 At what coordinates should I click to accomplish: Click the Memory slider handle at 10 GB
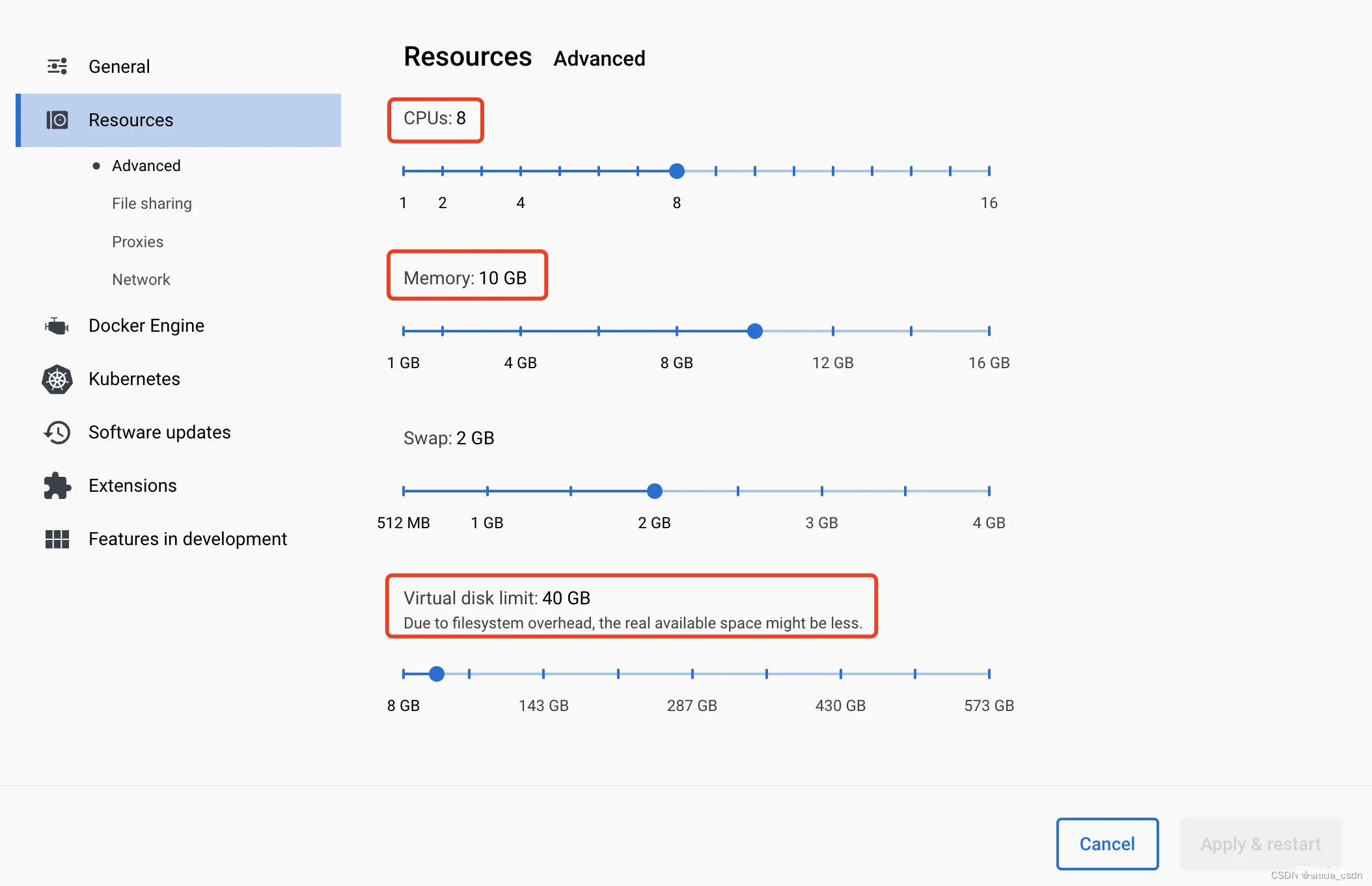click(x=755, y=331)
